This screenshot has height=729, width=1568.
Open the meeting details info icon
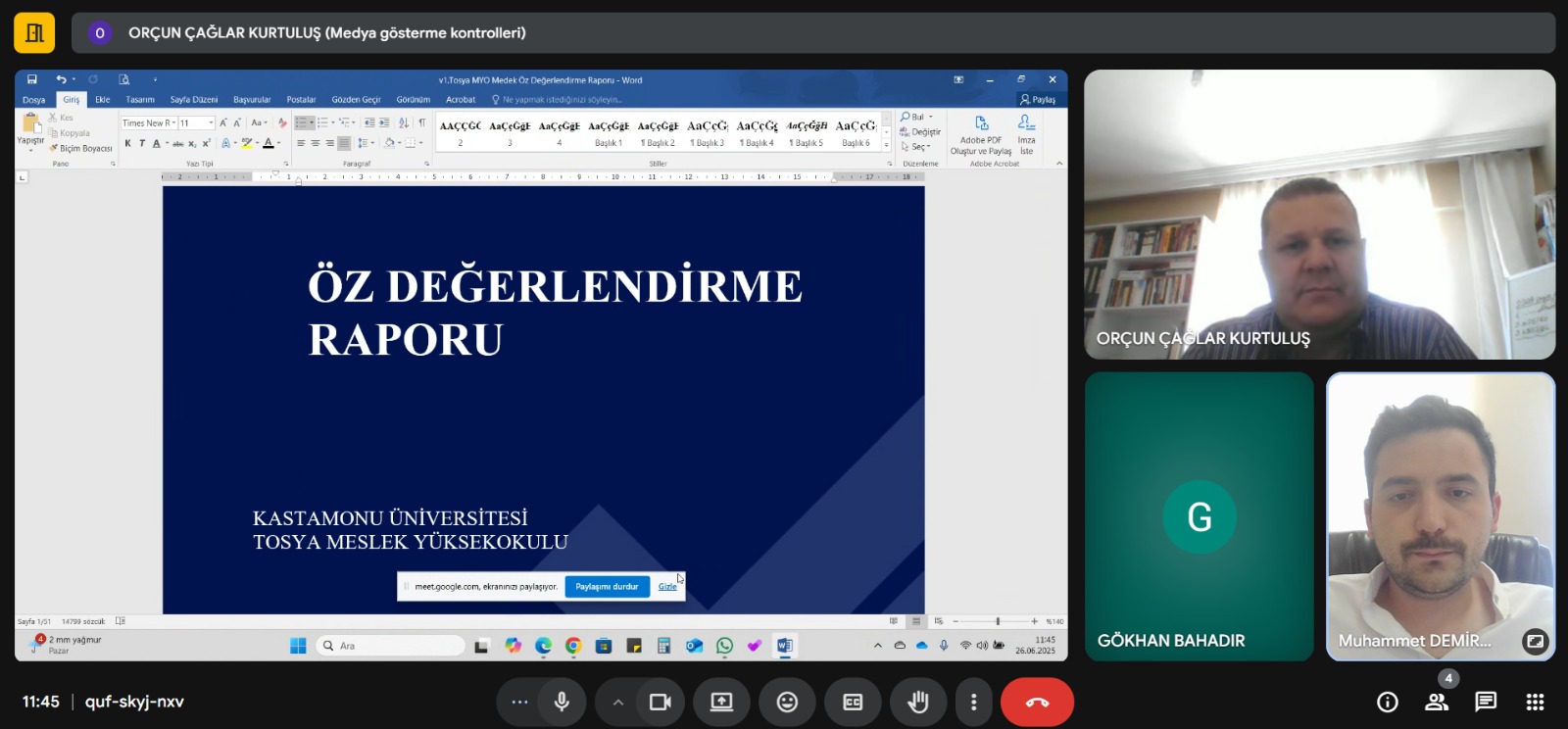coord(1387,702)
